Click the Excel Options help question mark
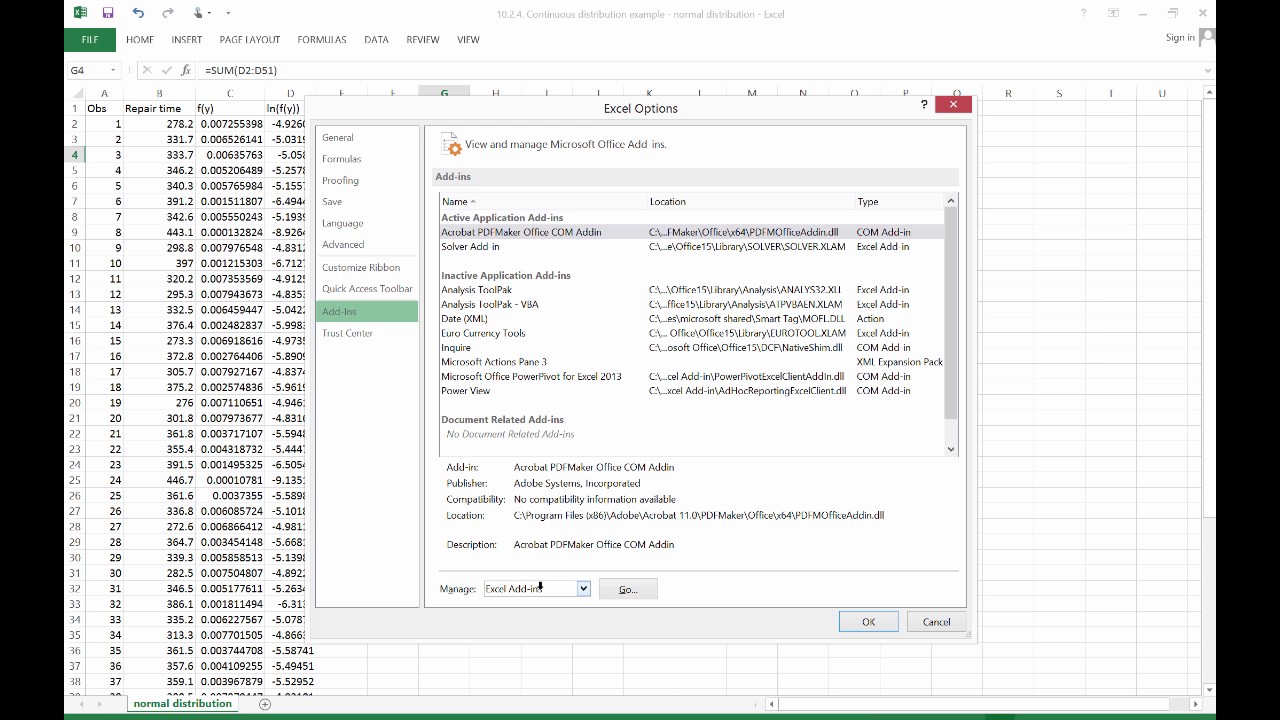Image resolution: width=1280 pixels, height=720 pixels. 924,104
